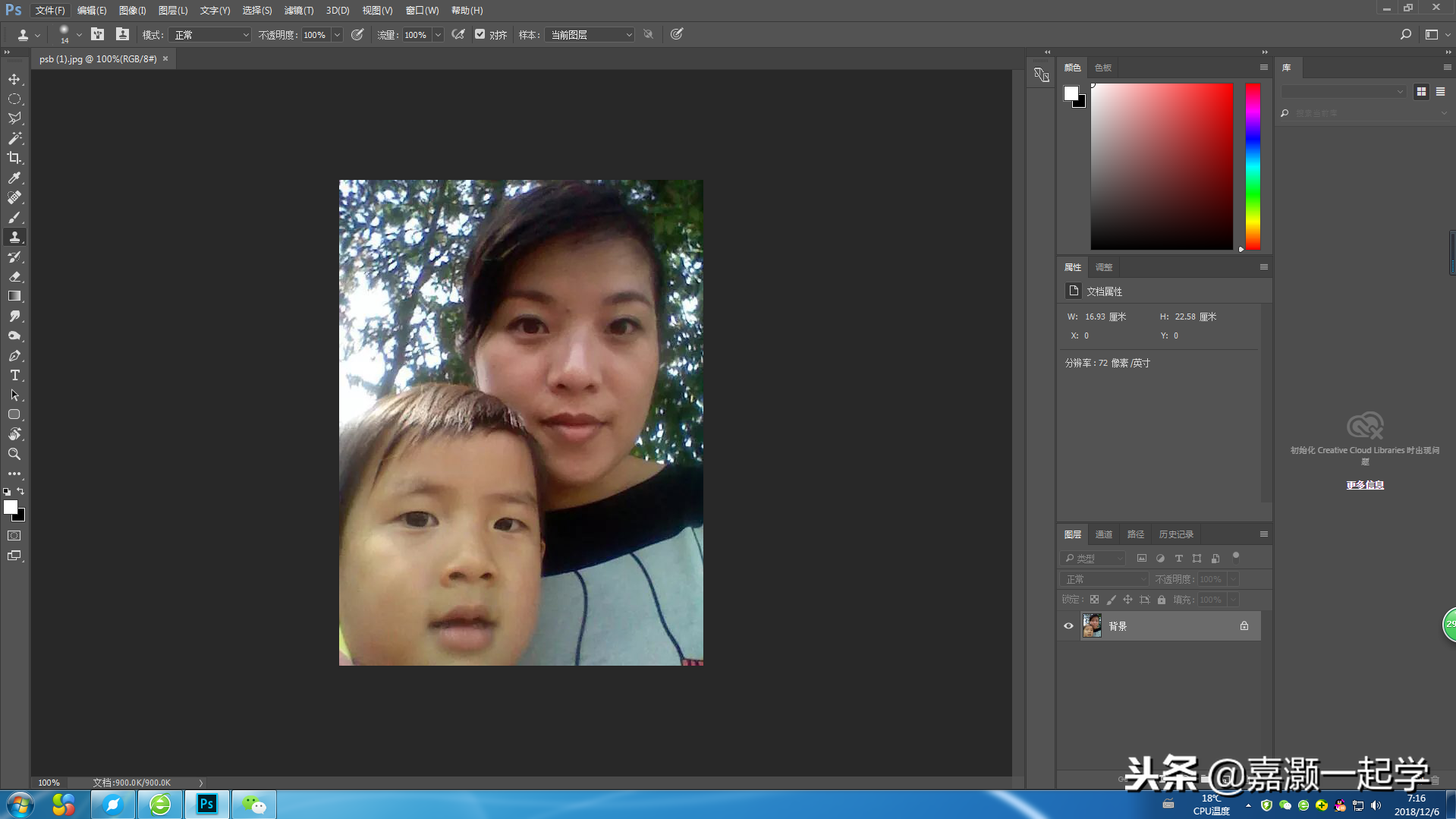Hide the 背景 layer visibility eye

click(1068, 626)
